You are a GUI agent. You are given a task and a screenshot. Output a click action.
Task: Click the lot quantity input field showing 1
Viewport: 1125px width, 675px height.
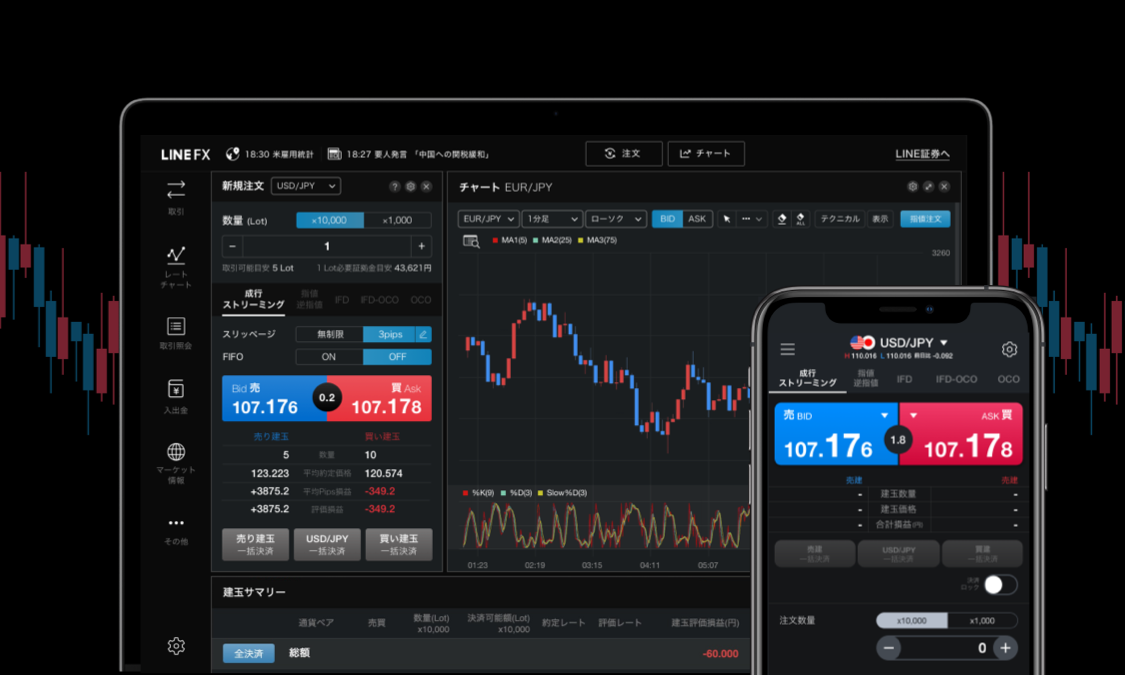tap(327, 246)
